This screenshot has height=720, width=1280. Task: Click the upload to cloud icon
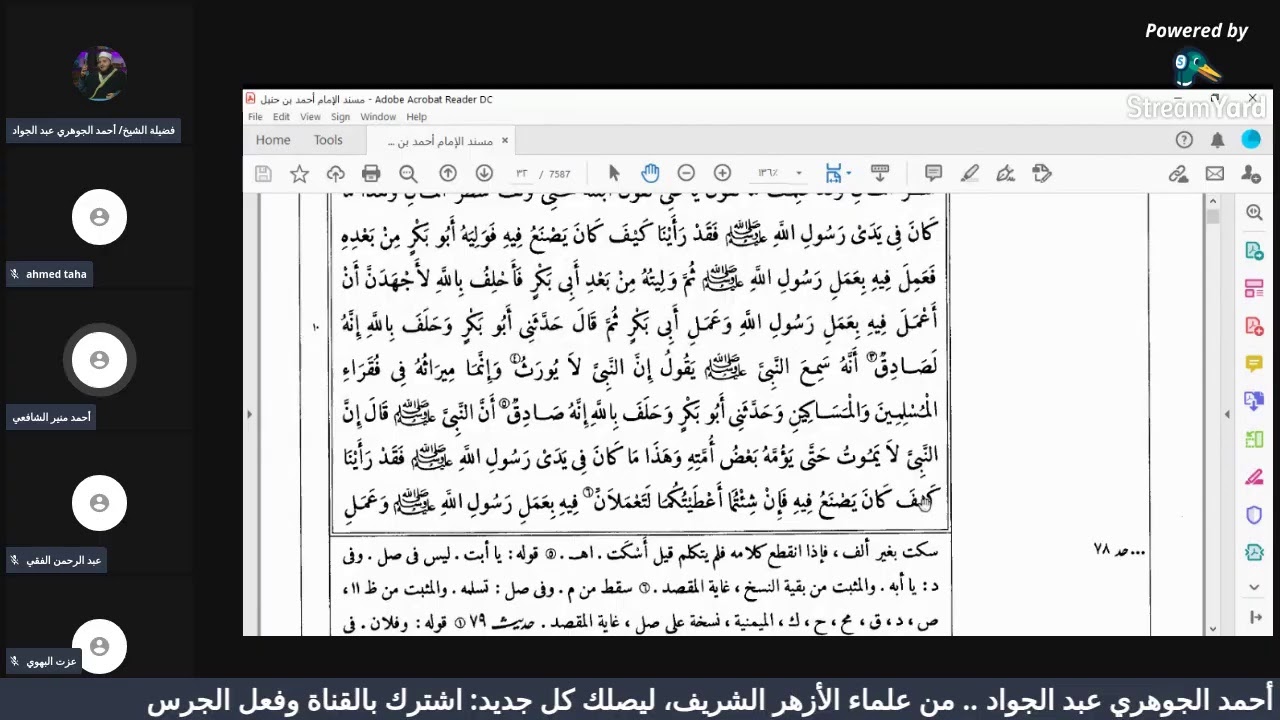pyautogui.click(x=335, y=174)
